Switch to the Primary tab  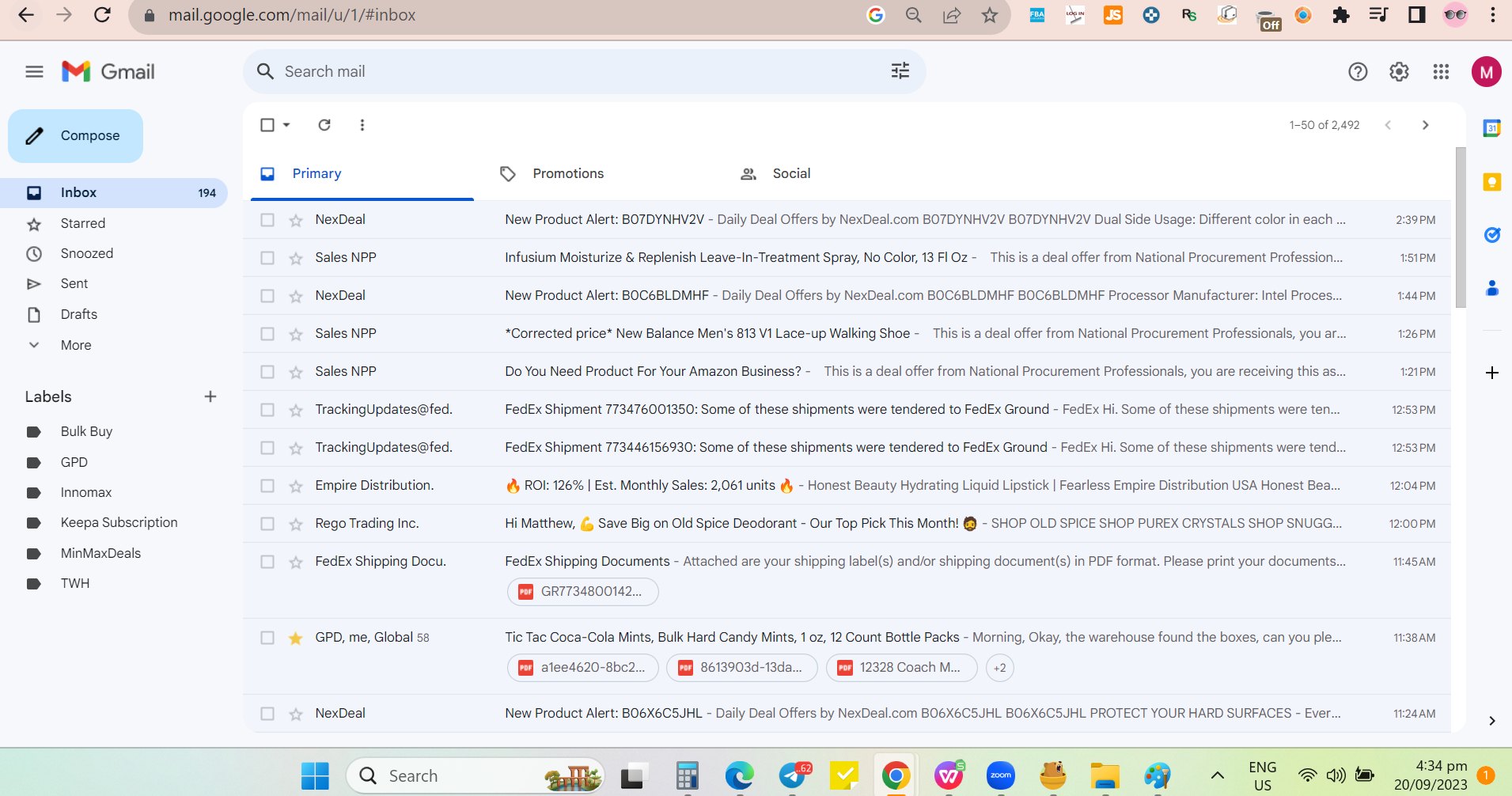pos(362,173)
